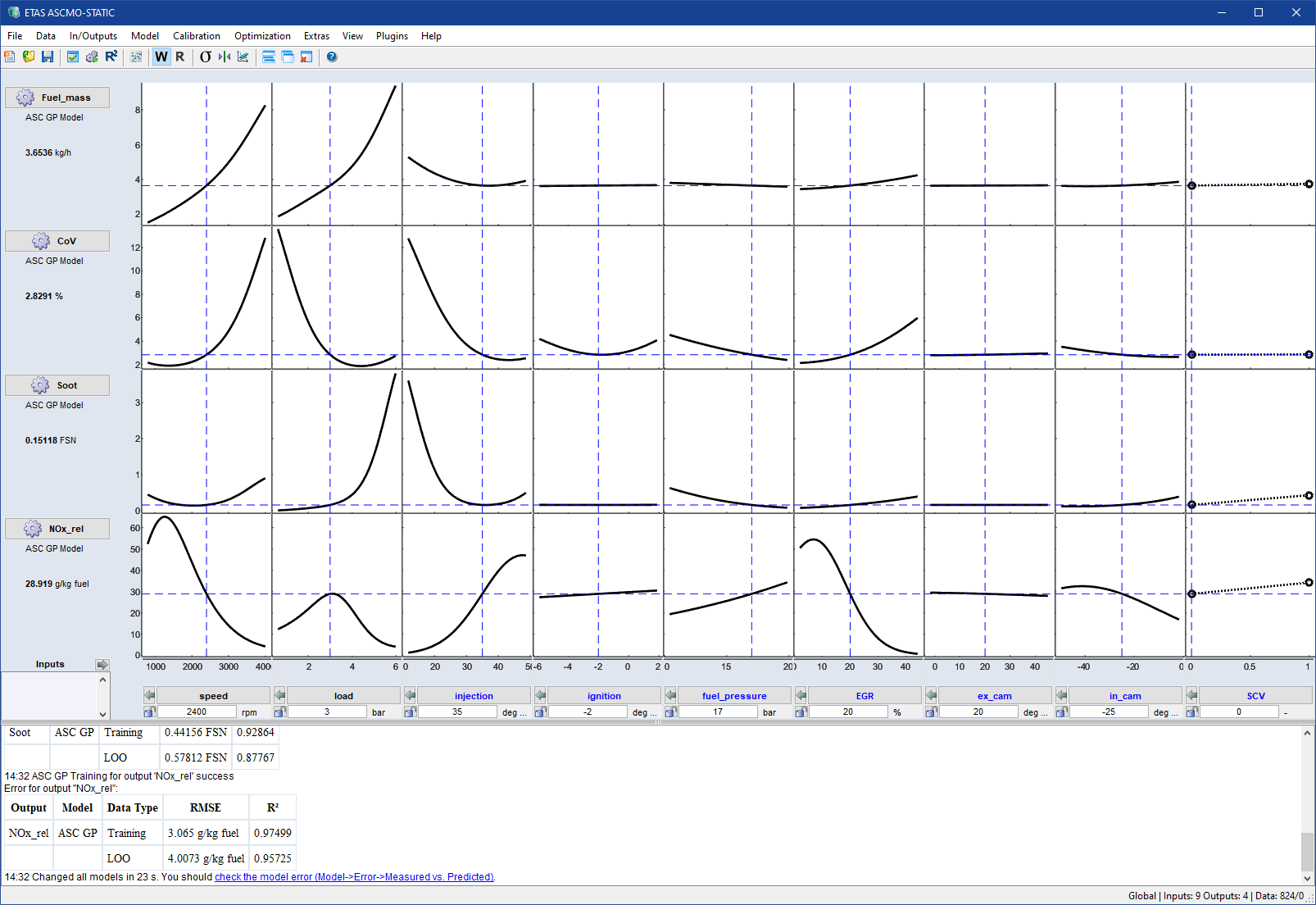
Task: Open the Optimization menu
Action: pos(262,36)
